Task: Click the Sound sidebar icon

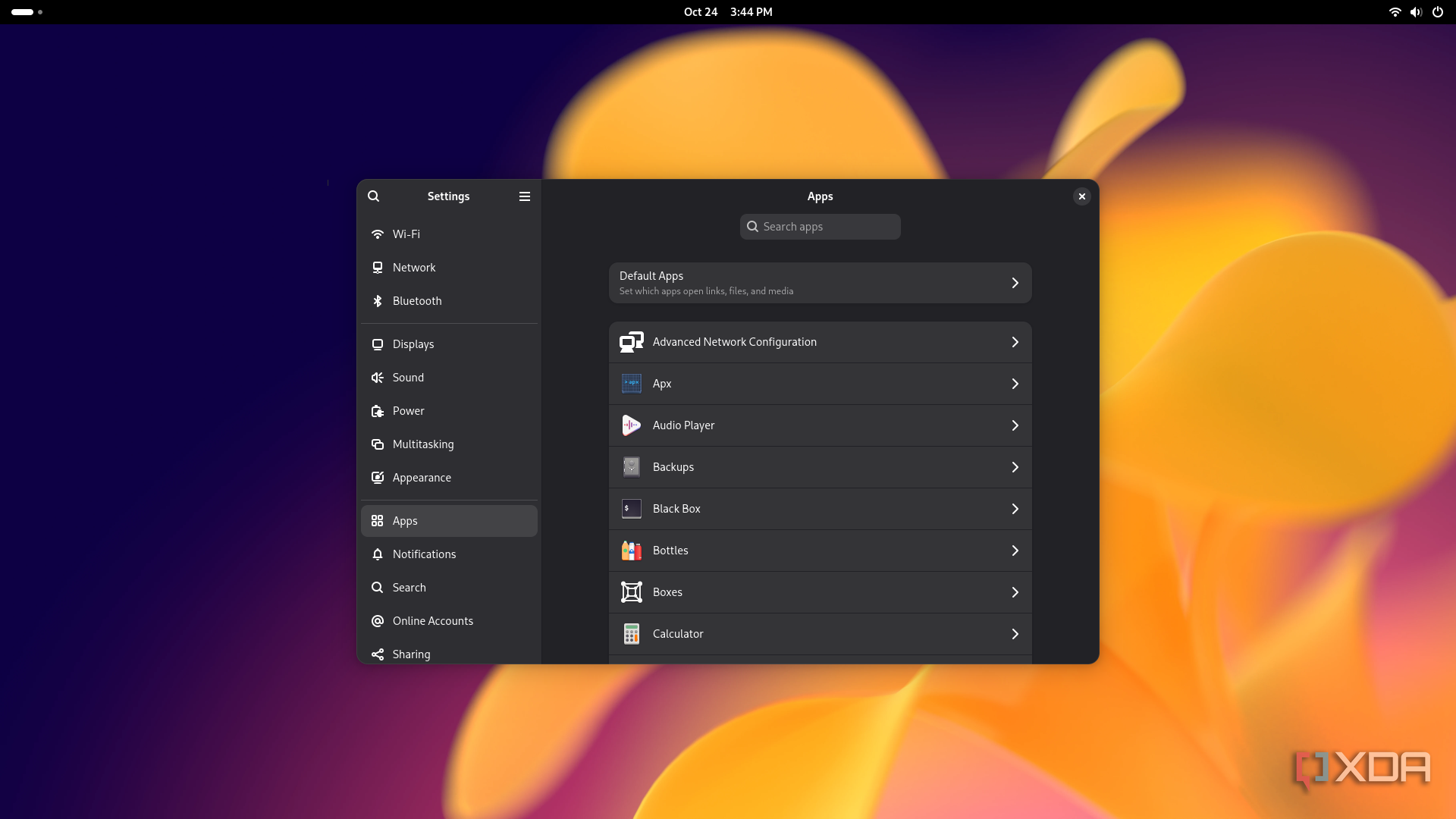Action: [x=378, y=378]
